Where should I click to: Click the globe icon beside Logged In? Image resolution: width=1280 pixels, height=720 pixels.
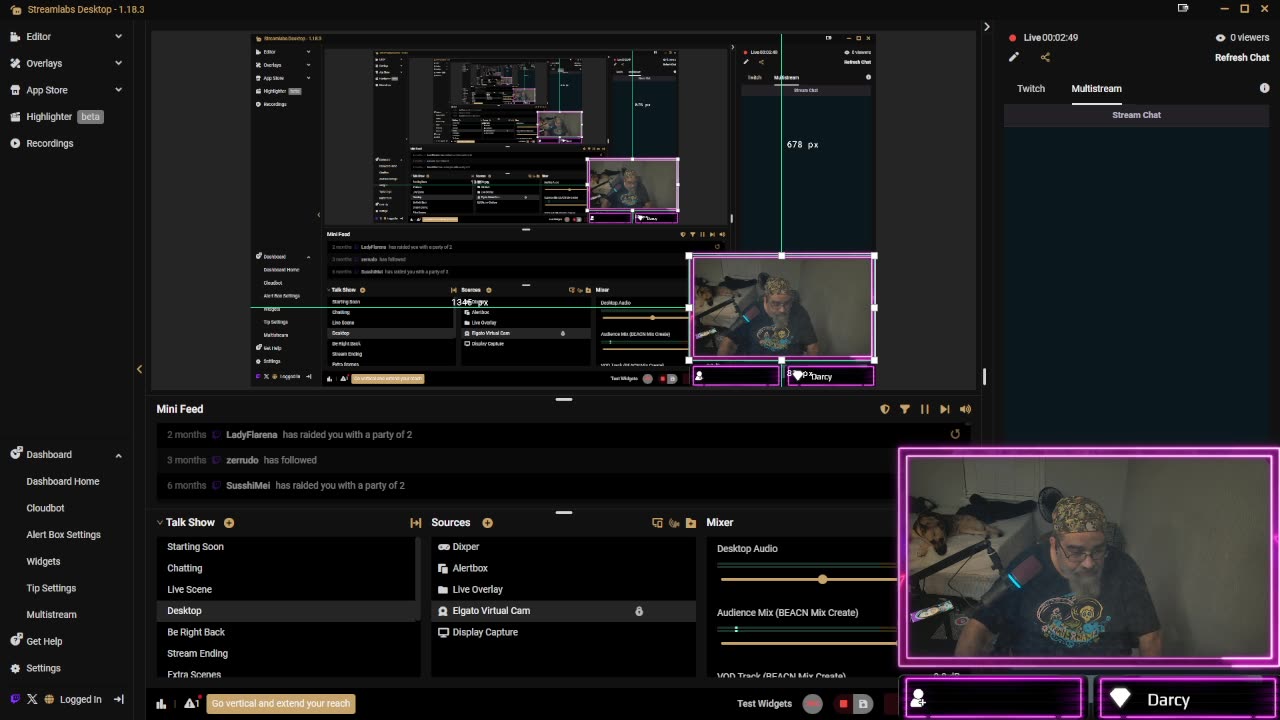[49, 700]
